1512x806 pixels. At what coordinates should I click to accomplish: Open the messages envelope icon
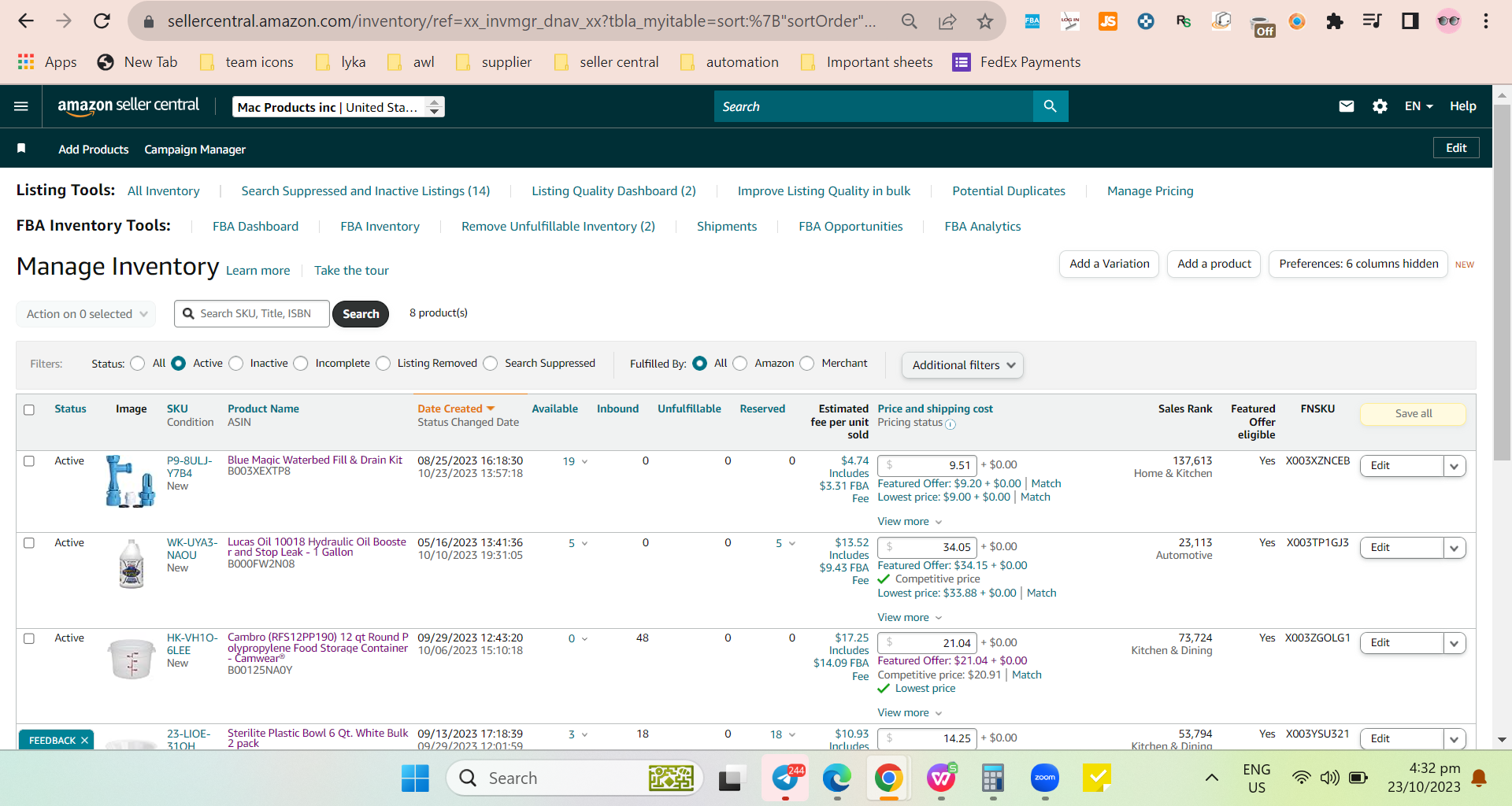pos(1347,106)
